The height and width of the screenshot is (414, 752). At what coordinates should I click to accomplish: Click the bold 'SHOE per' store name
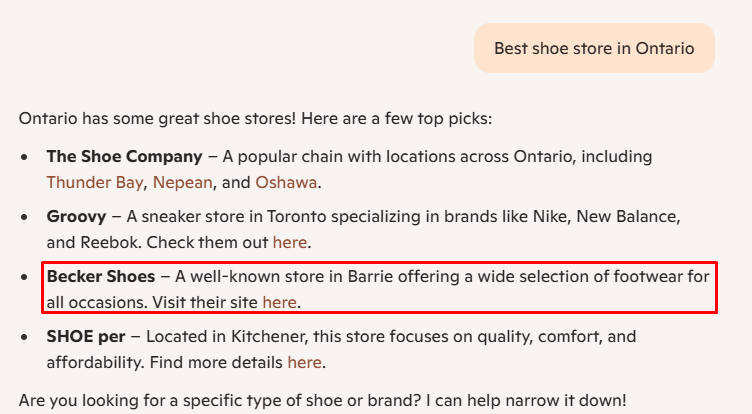[x=83, y=336]
